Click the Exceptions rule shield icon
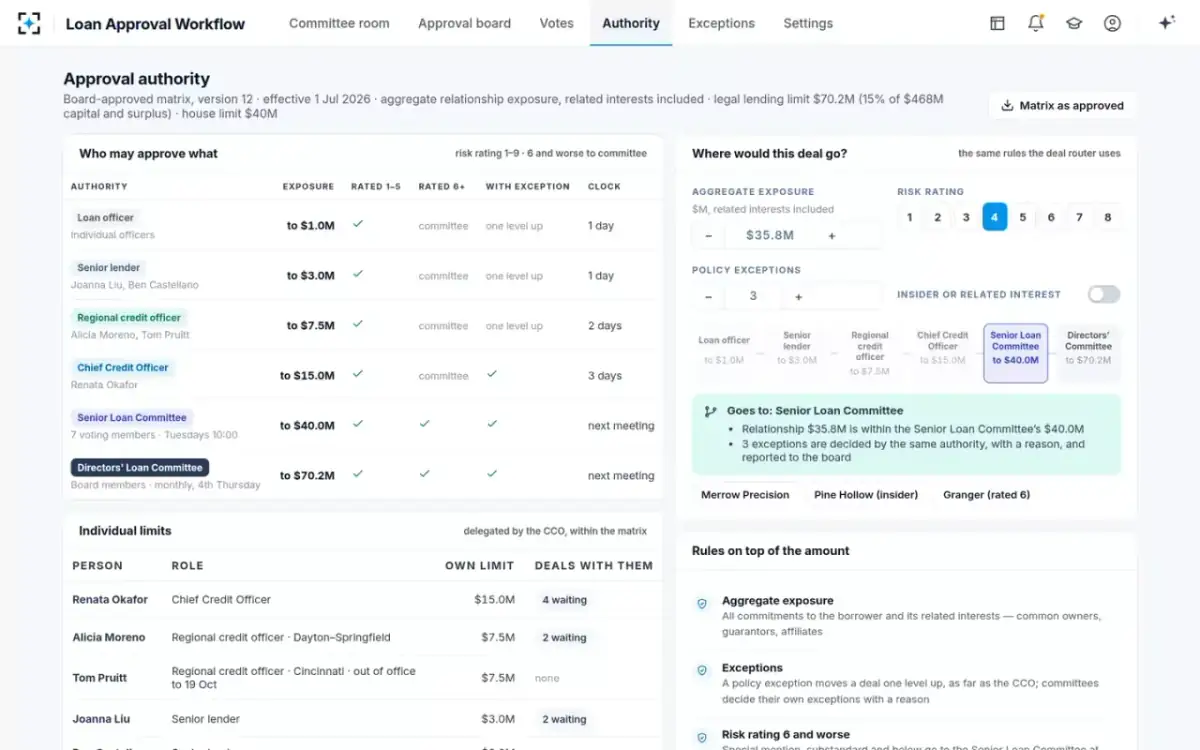 coord(702,670)
